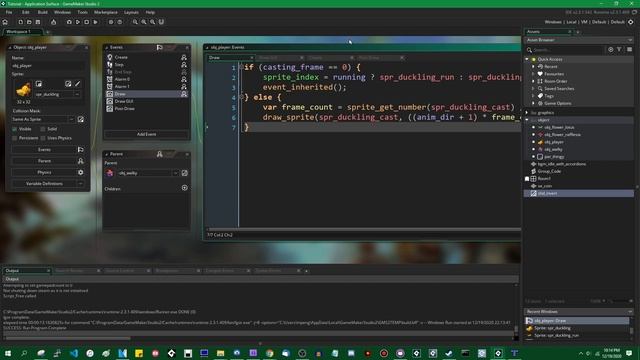640x360 pixels.
Task: Open Game Options from the toolbar gear
Action: tap(111, 22)
